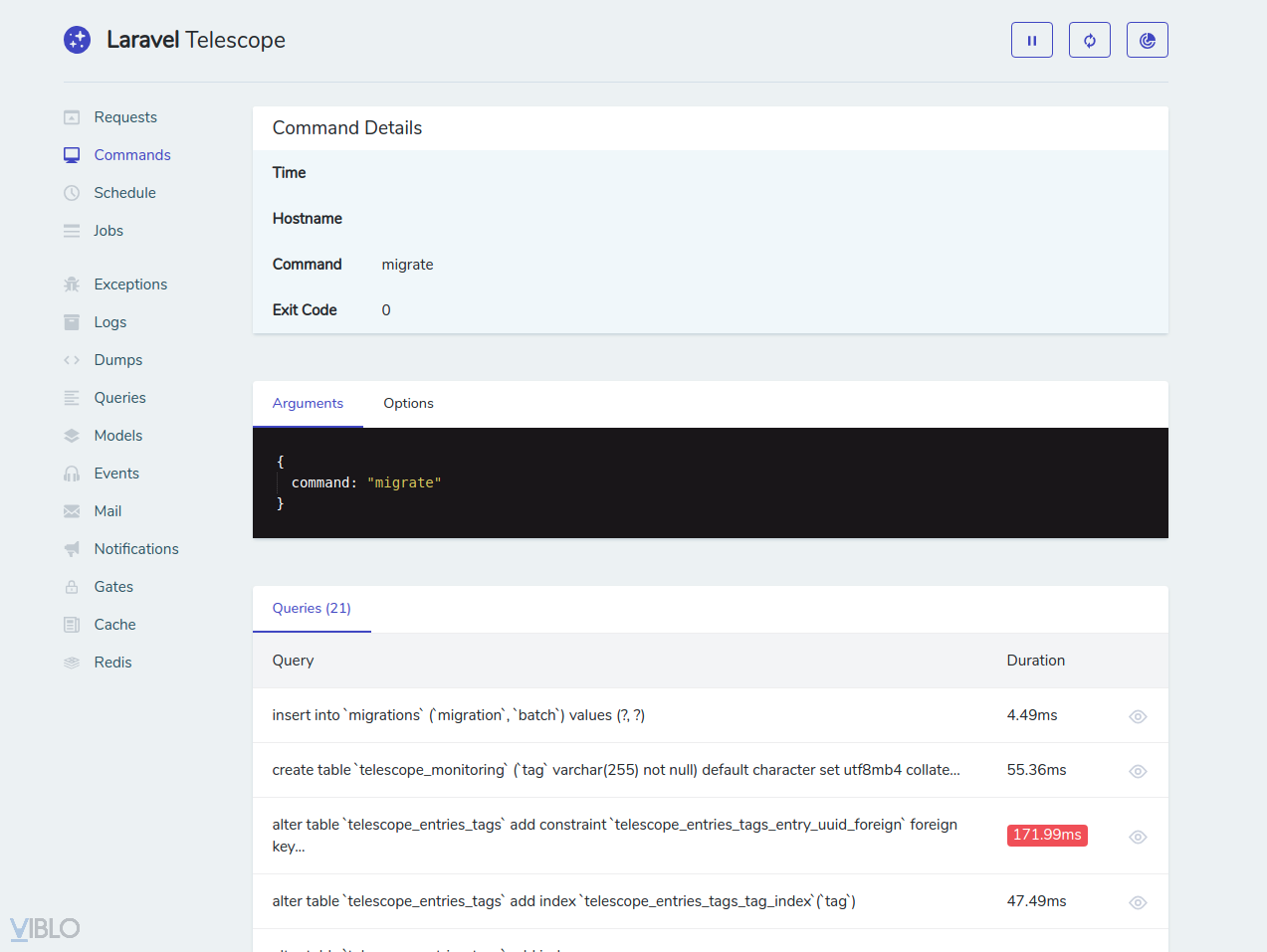View details of the 171.99ms alter table query
The image size is (1267, 952).
pos(1138,837)
